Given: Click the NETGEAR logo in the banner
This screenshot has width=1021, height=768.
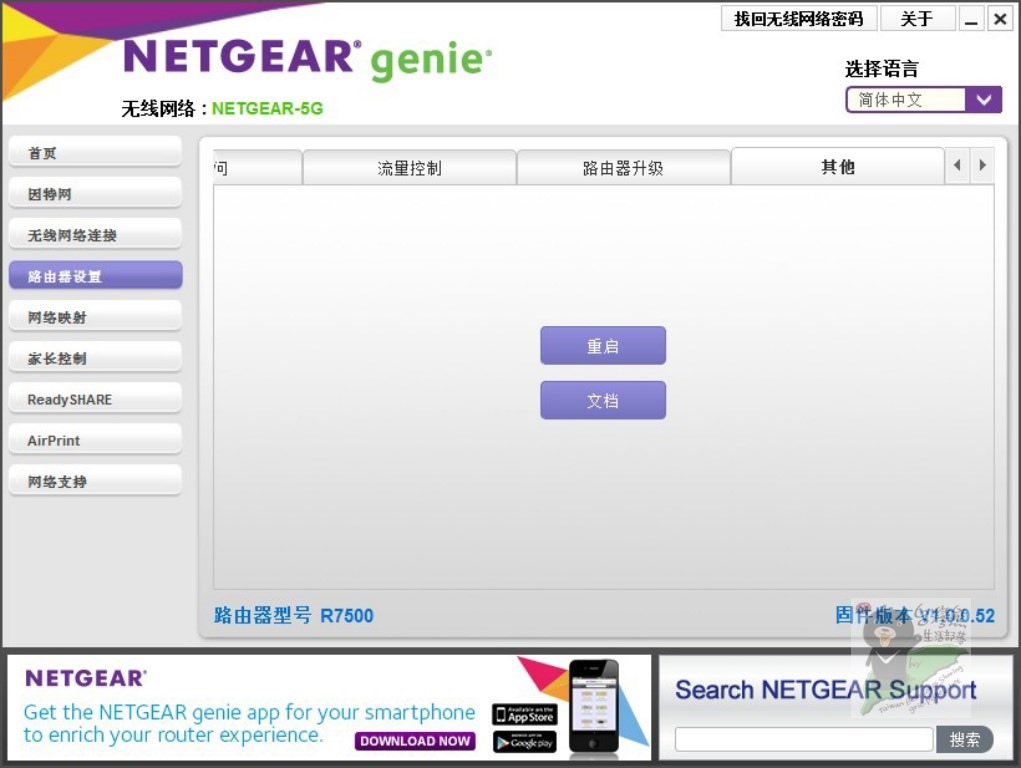Looking at the screenshot, I should (86, 678).
